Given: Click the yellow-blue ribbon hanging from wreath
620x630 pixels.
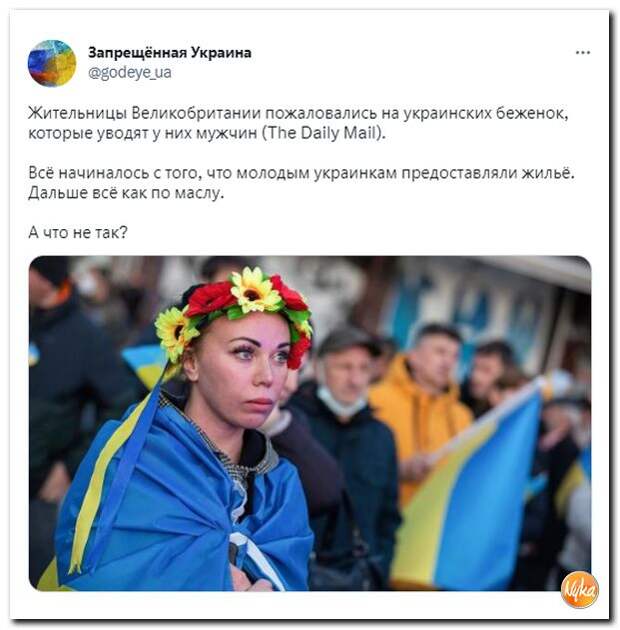Looking at the screenshot, I should pos(121,462).
